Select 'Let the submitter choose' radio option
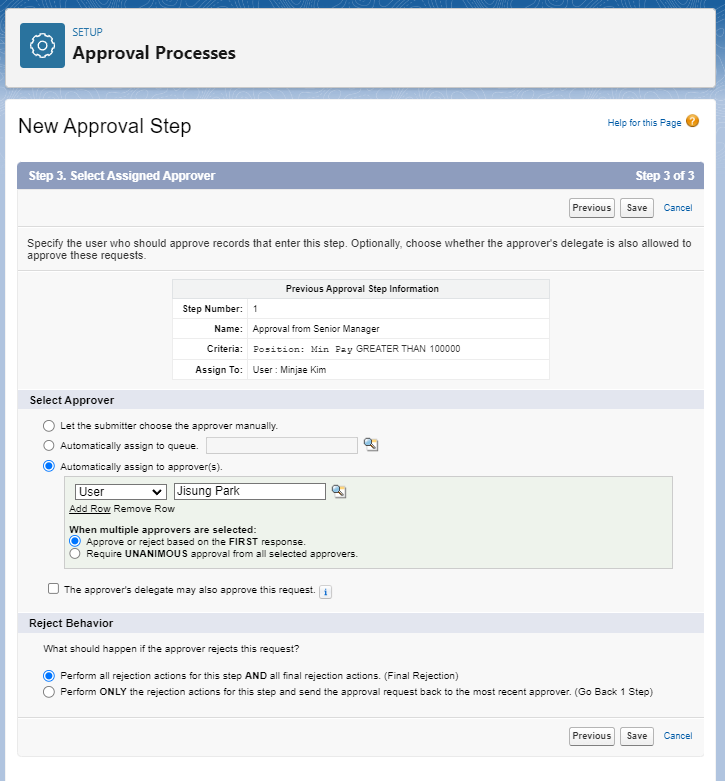725x781 pixels. [x=49, y=425]
